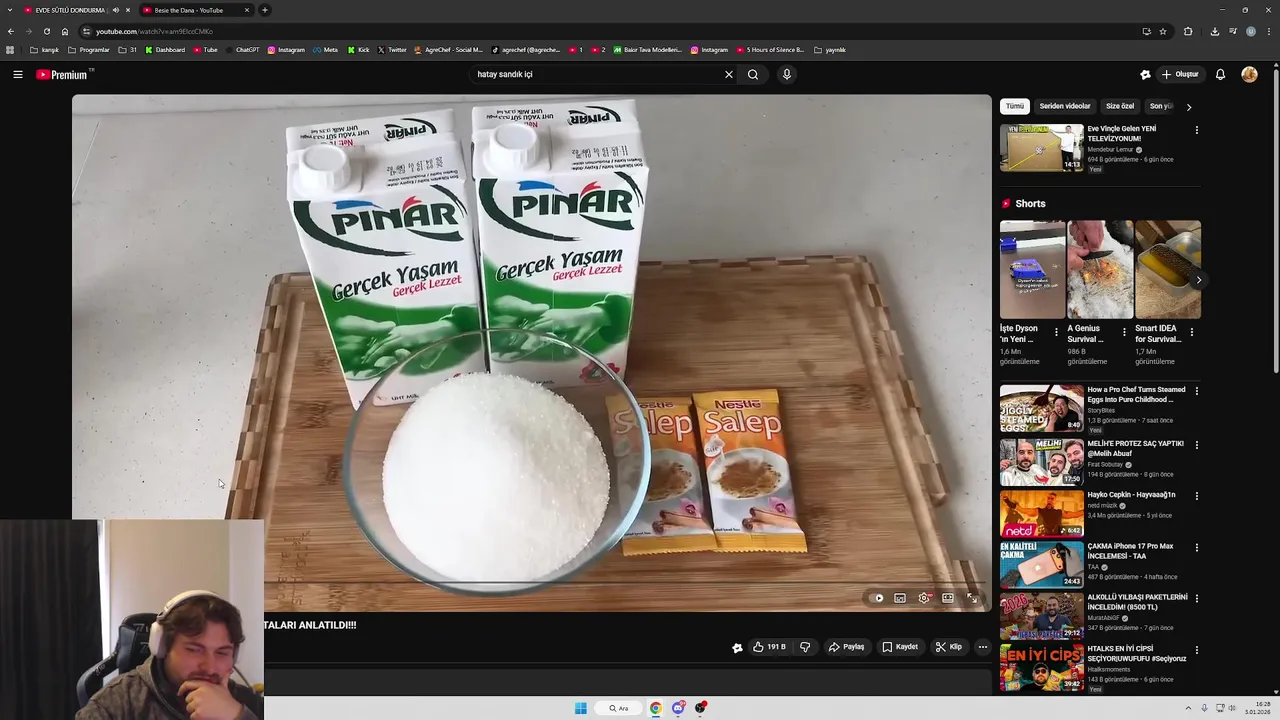Select the Tümü filter chip
The width and height of the screenshot is (1280, 720).
[1014, 106]
